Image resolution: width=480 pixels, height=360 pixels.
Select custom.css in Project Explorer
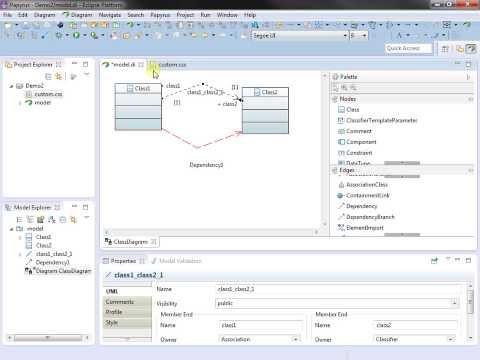[44, 94]
